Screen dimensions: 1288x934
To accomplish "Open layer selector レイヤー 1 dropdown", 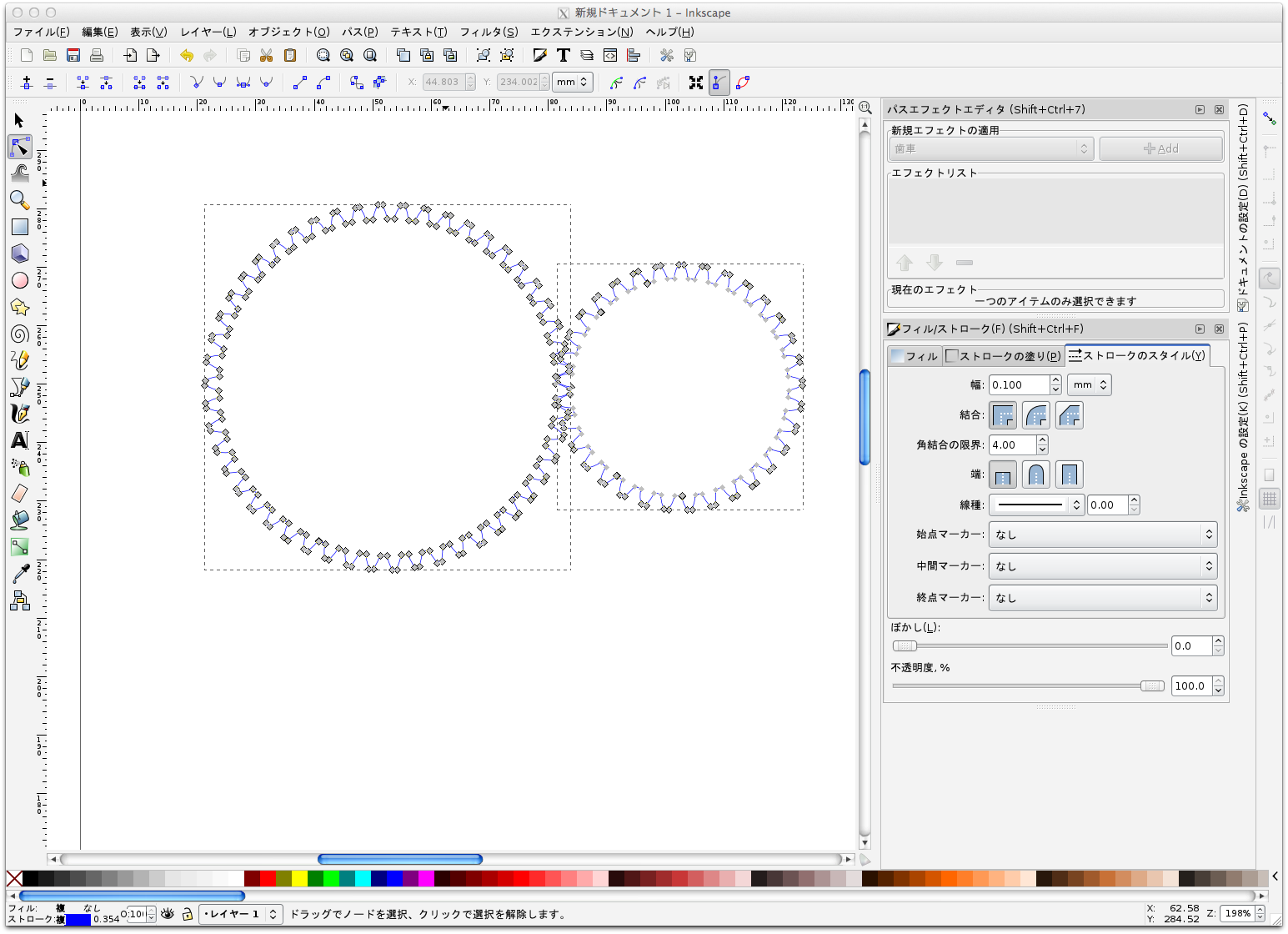I will tap(240, 914).
